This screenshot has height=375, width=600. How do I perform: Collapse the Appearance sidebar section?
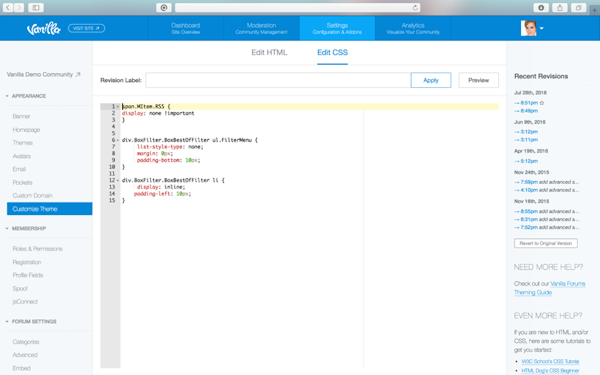coord(7,96)
